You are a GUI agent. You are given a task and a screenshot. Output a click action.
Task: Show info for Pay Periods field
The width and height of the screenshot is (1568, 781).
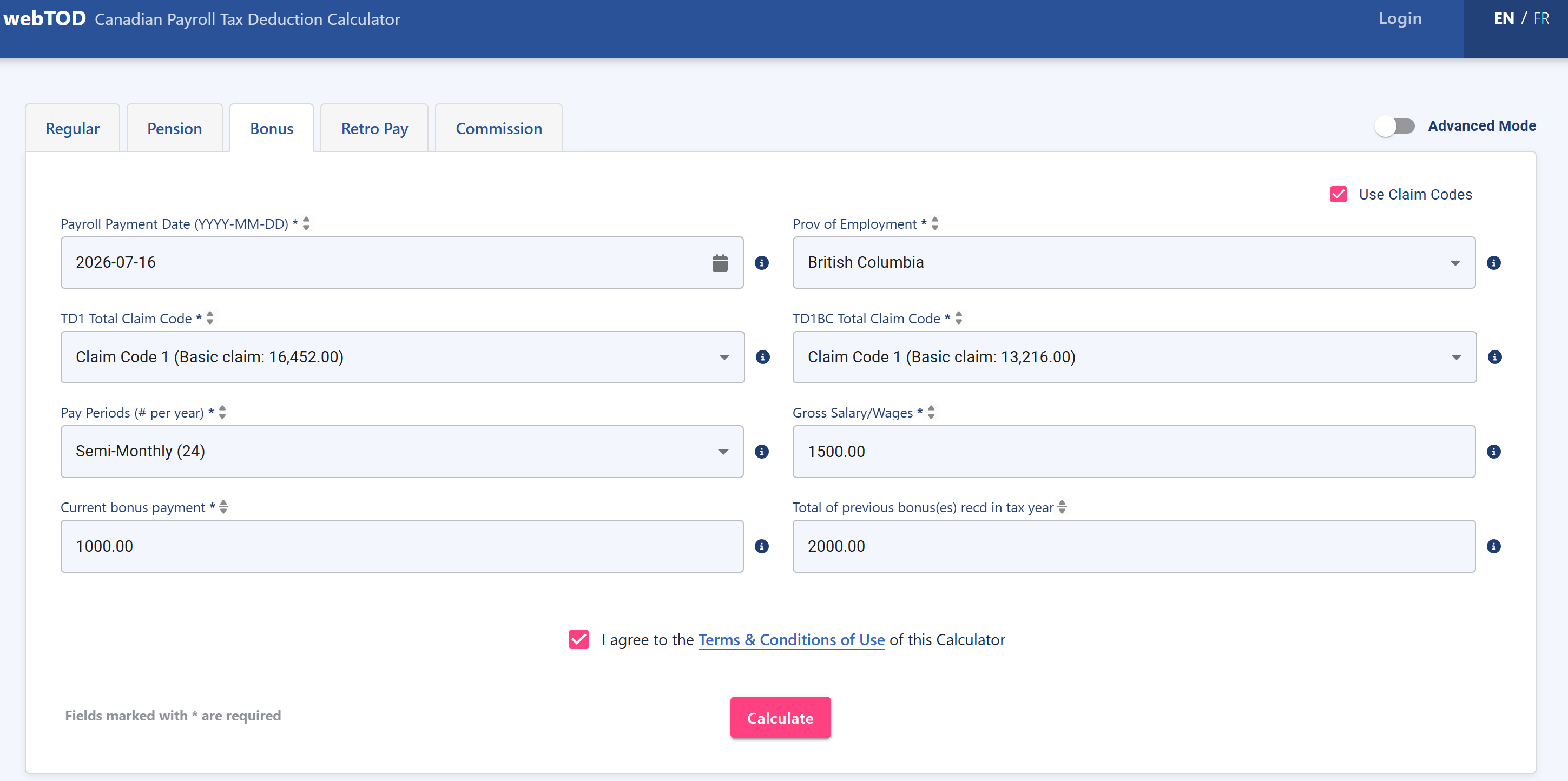point(761,451)
